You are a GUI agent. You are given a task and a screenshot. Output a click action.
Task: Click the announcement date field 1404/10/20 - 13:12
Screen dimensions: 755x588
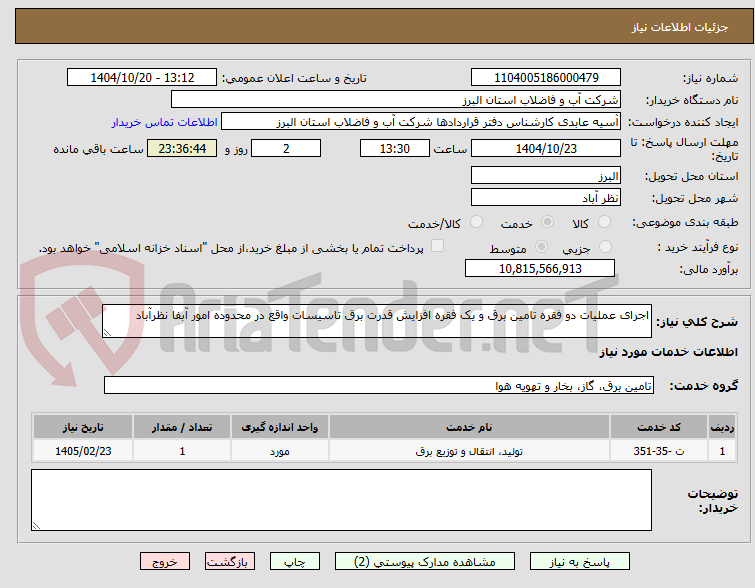point(142,78)
